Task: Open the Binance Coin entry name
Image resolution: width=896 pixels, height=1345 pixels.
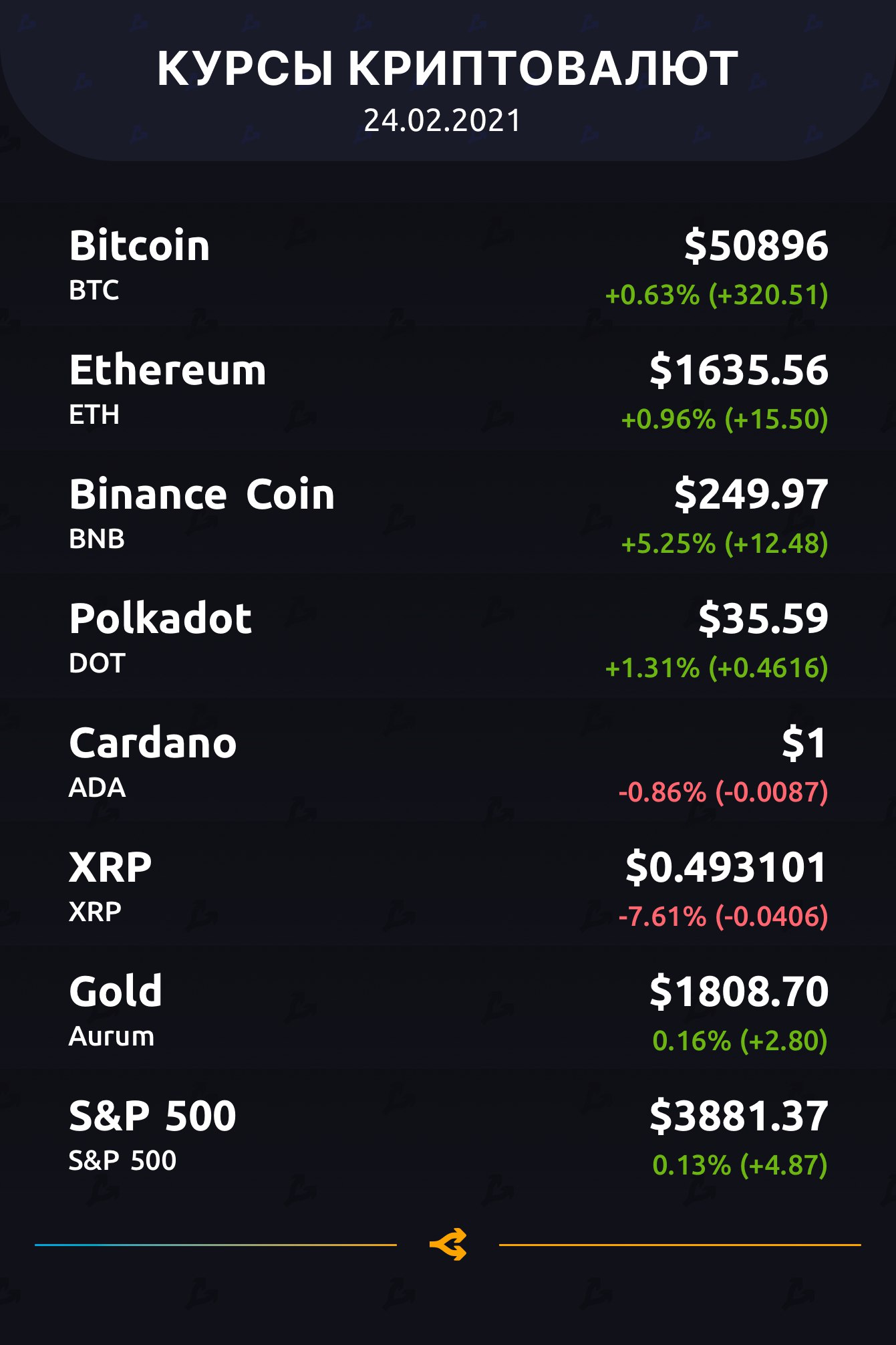Action: pos(202,494)
